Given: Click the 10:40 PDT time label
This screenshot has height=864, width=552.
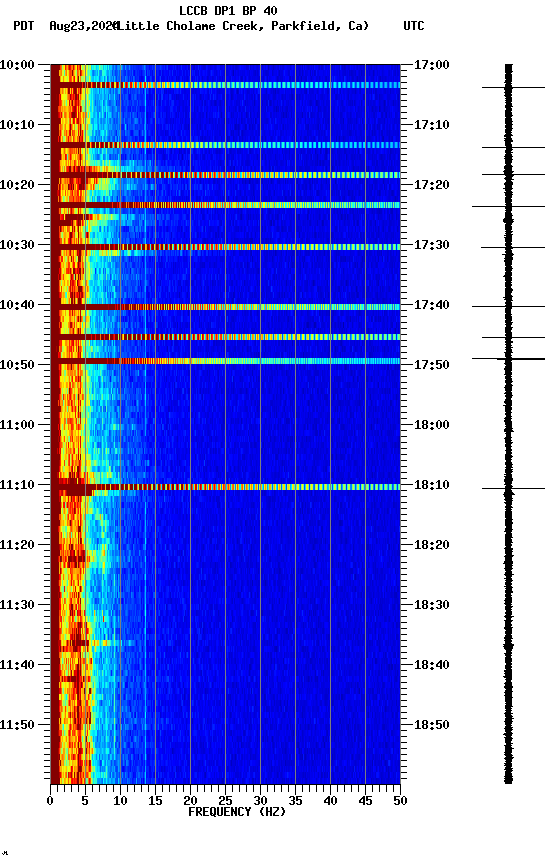Looking at the screenshot, I should point(17,305).
